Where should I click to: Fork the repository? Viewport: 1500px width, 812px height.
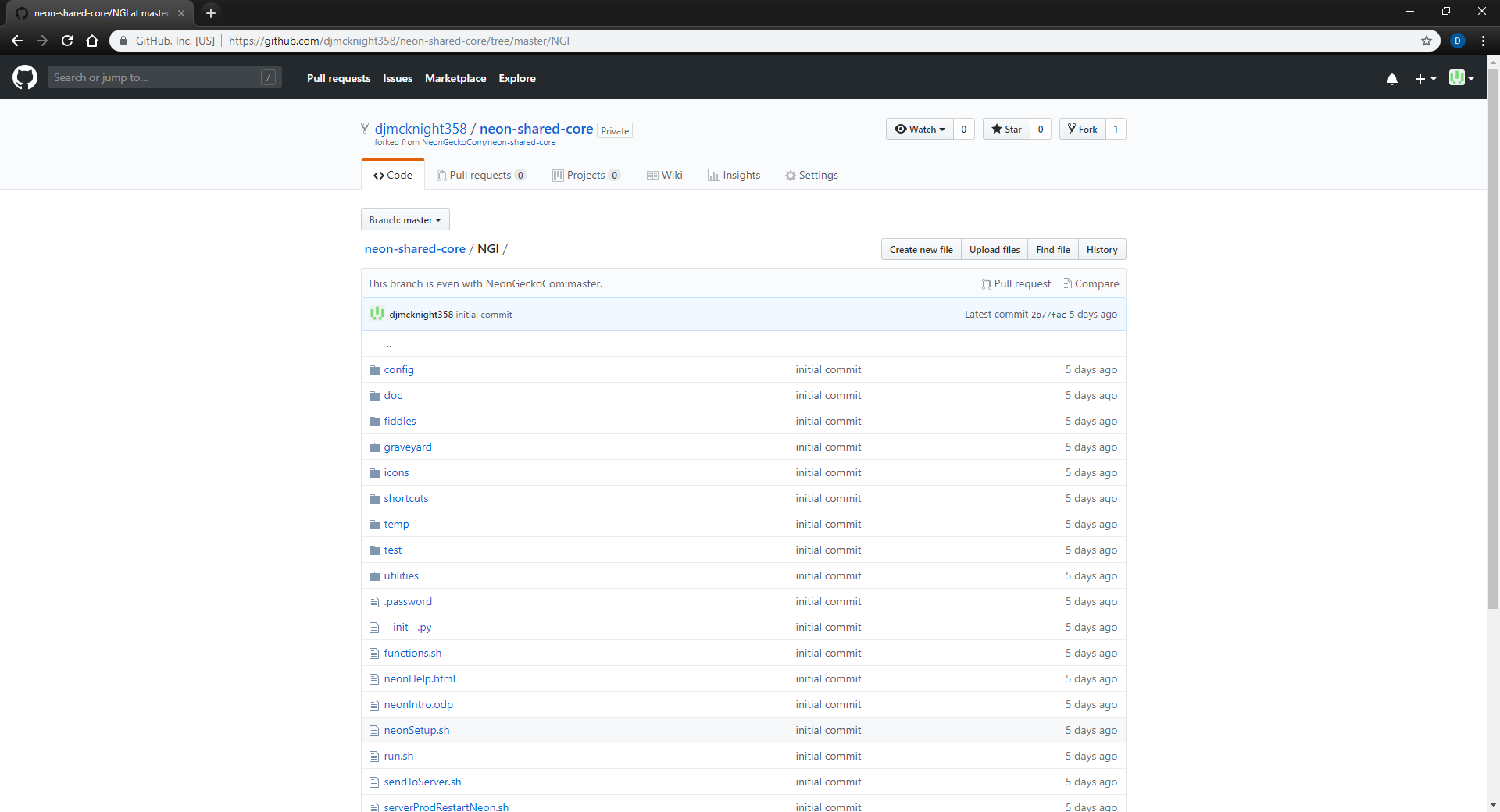pos(1082,129)
